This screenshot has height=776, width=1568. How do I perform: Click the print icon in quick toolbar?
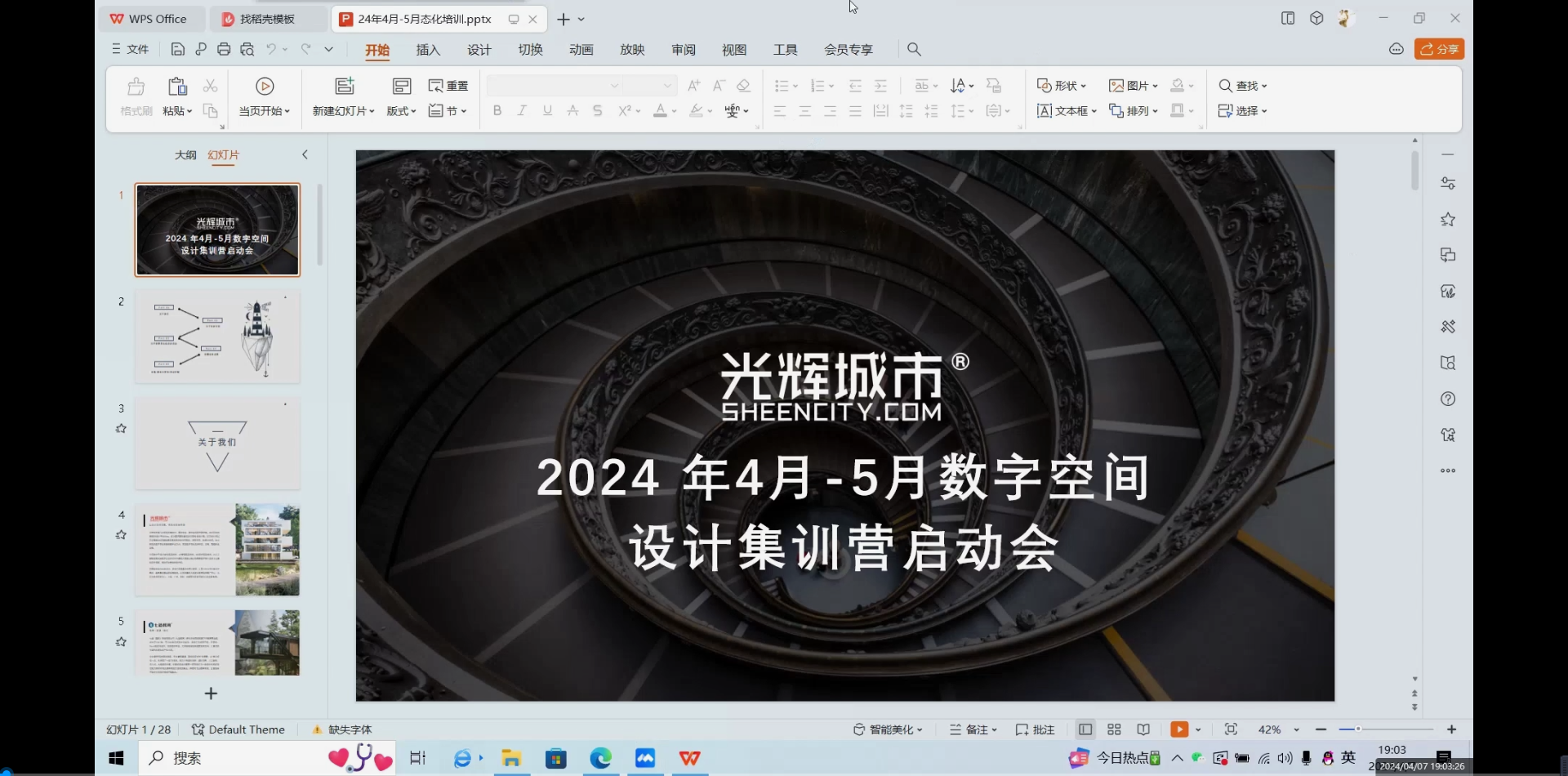(x=223, y=49)
